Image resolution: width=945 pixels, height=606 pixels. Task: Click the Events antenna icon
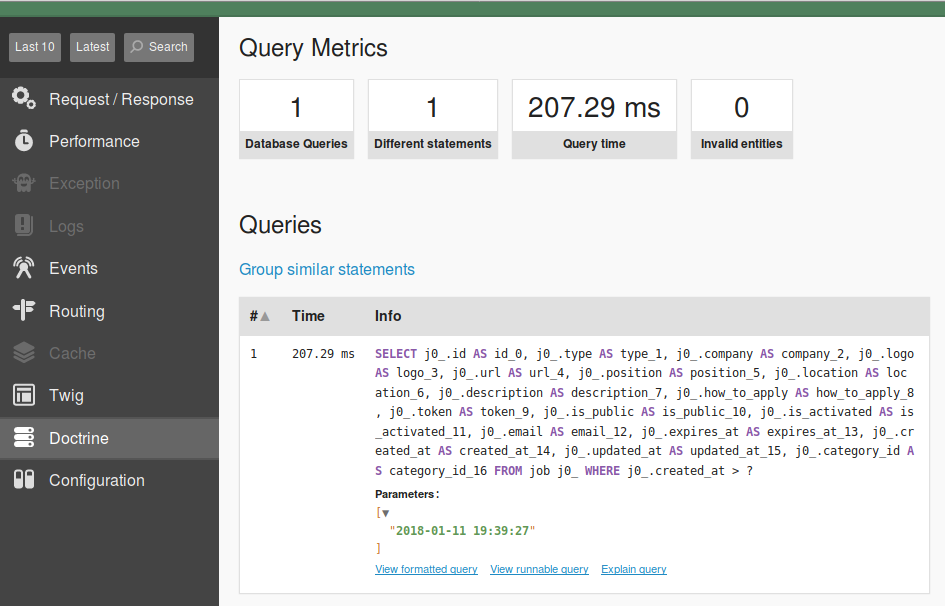[x=24, y=268]
